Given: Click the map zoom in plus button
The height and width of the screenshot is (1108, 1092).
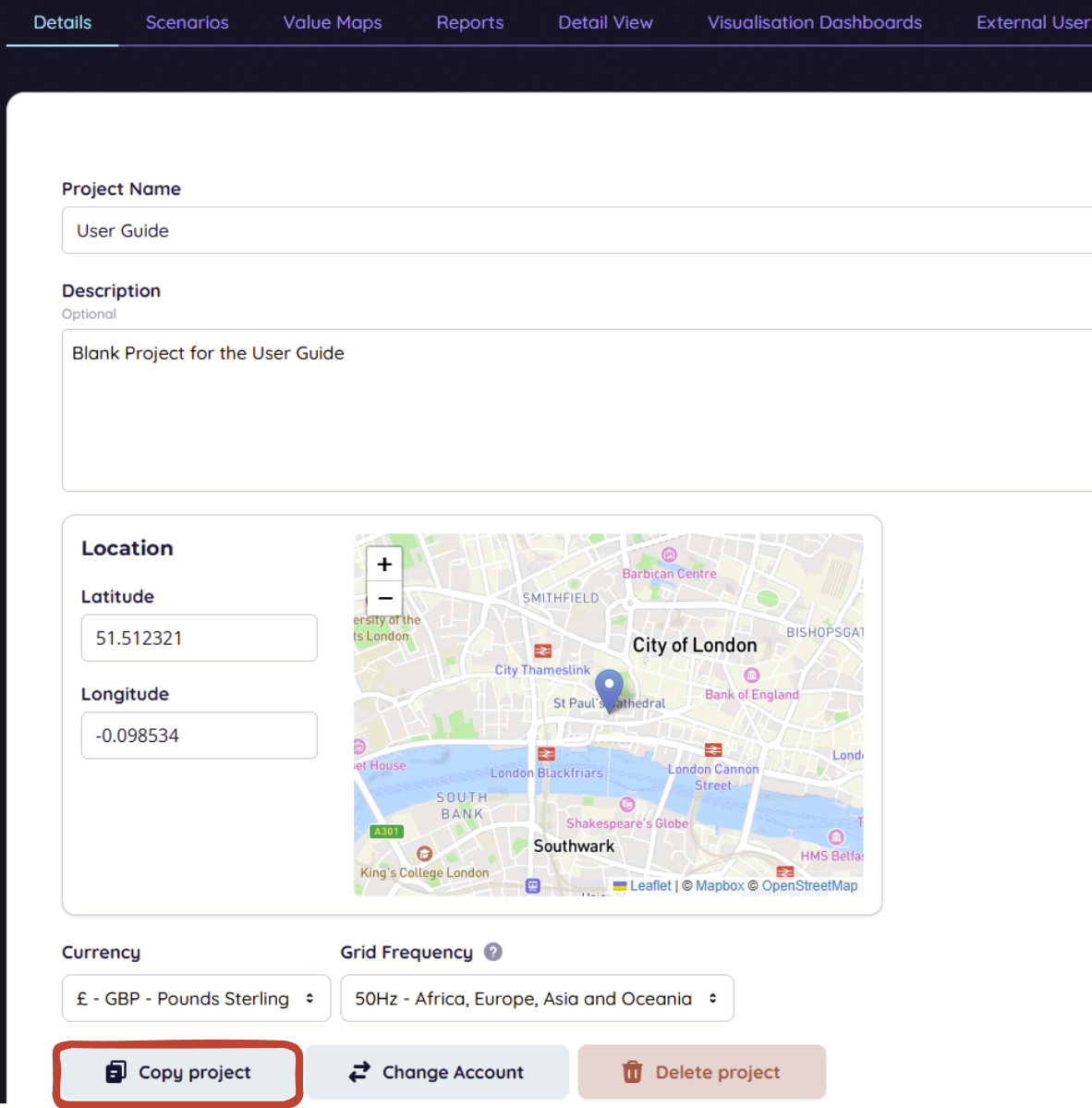Looking at the screenshot, I should pos(384,564).
